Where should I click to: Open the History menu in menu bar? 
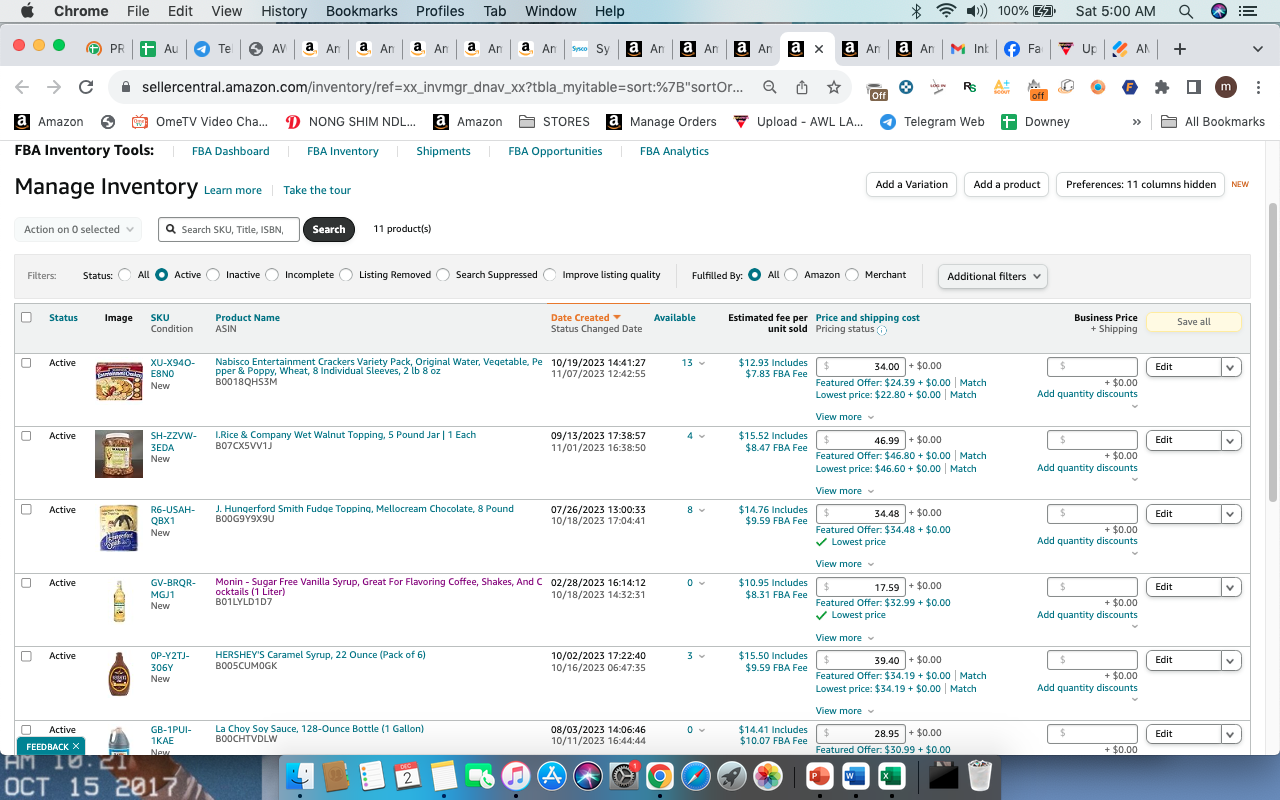(x=284, y=11)
